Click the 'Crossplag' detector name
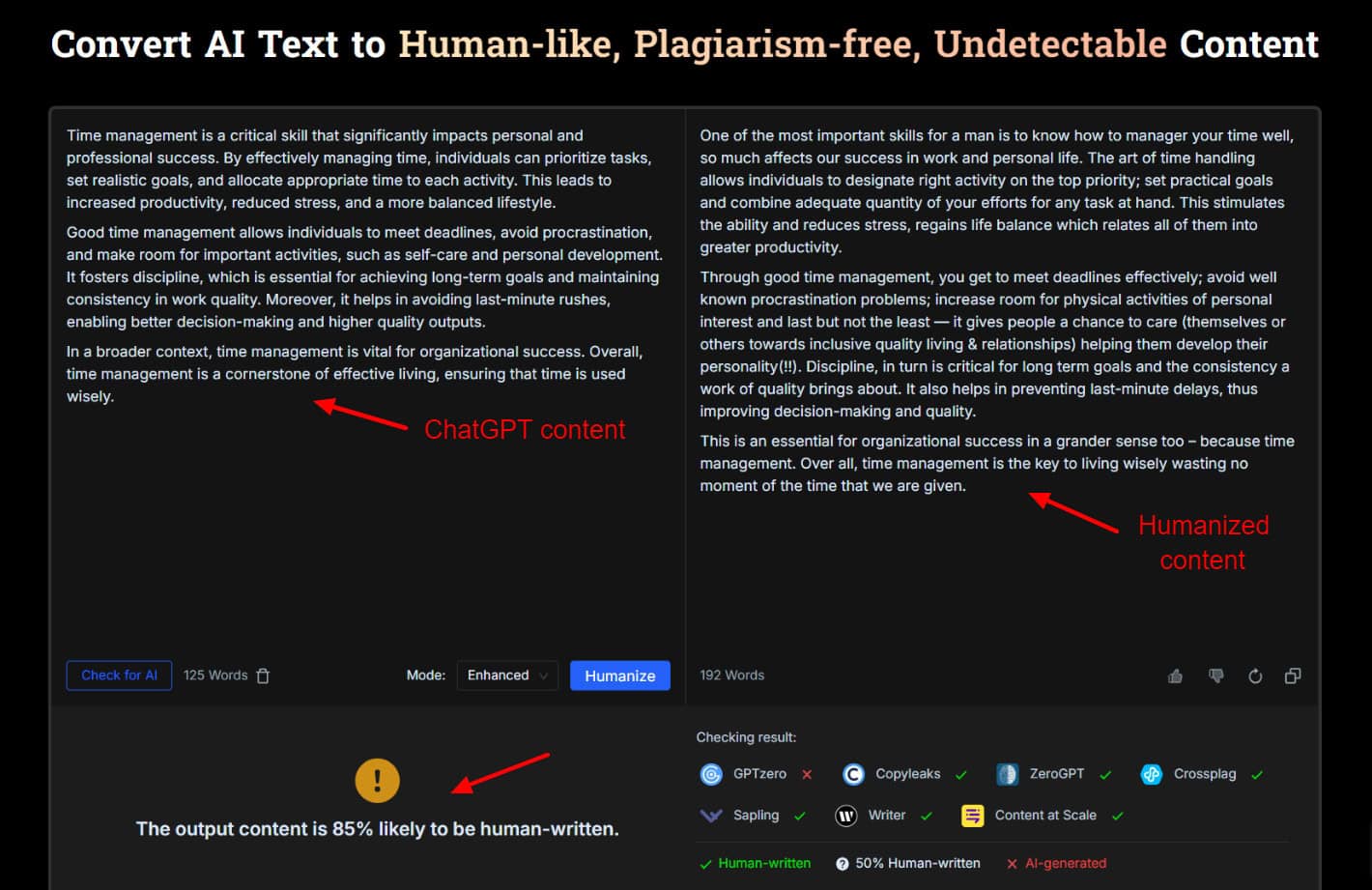The width and height of the screenshot is (1372, 890). point(1205,774)
